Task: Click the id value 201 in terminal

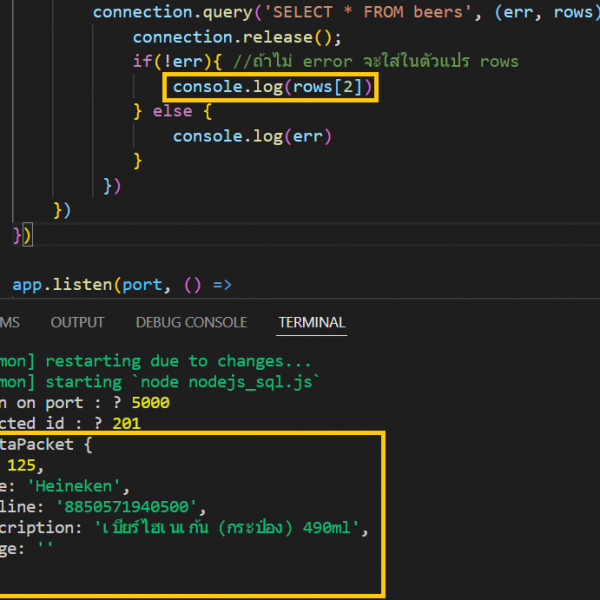Action: (x=127, y=424)
